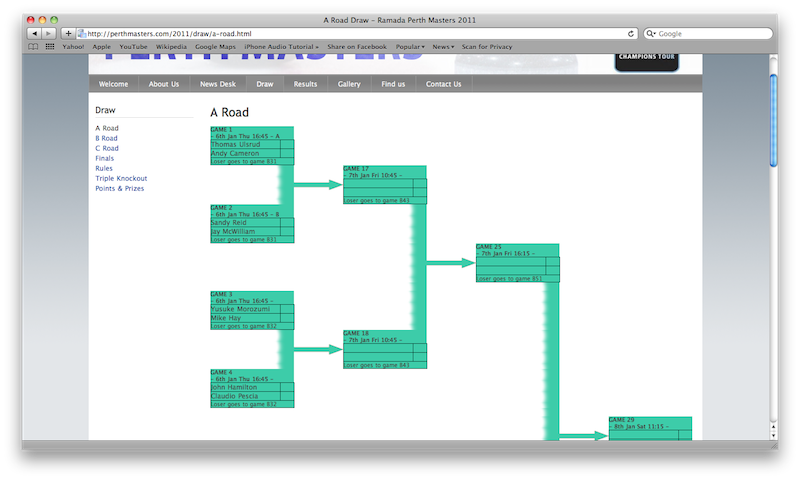Viewport: 800px width, 480px height.
Task: Click the scrollbar down arrow
Action: tap(773, 435)
